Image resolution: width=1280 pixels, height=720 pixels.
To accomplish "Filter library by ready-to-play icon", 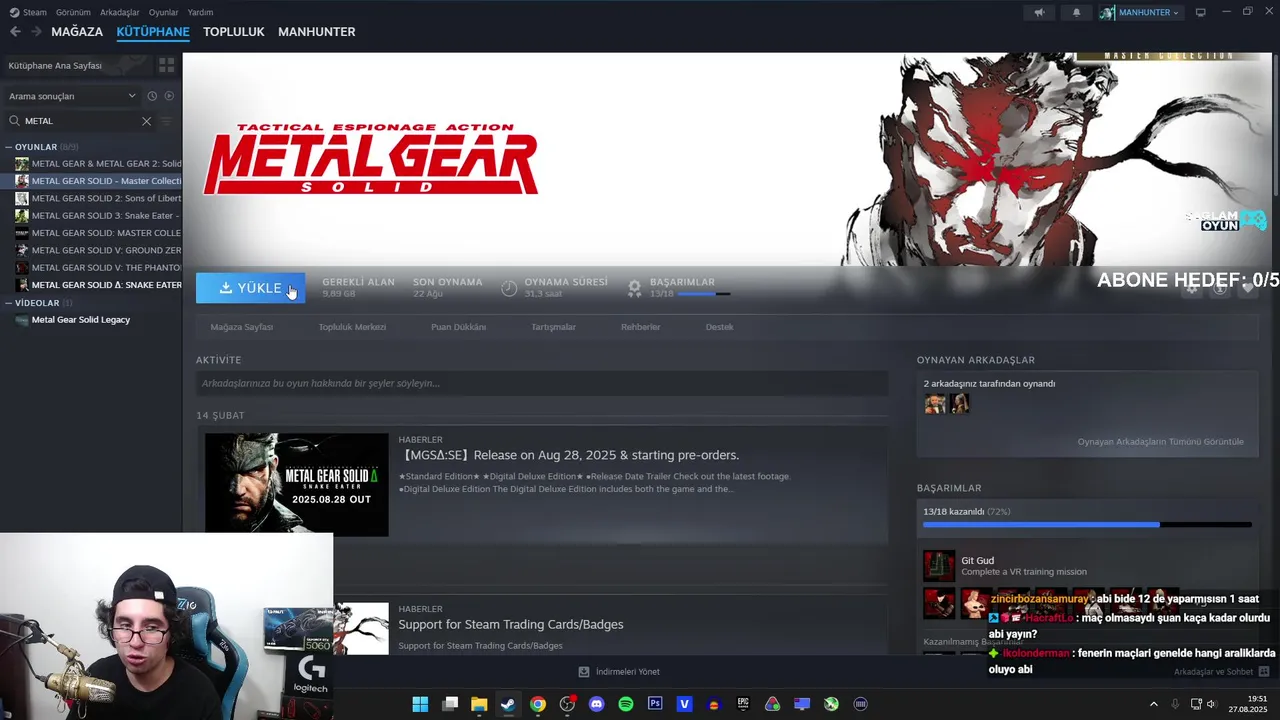I will [x=169, y=96].
